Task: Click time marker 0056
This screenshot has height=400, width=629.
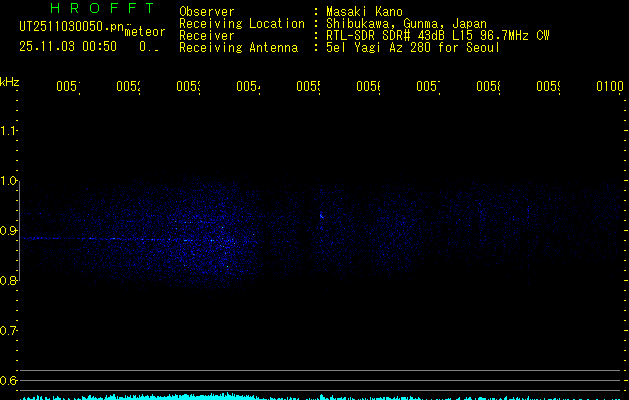Action: coord(368,86)
